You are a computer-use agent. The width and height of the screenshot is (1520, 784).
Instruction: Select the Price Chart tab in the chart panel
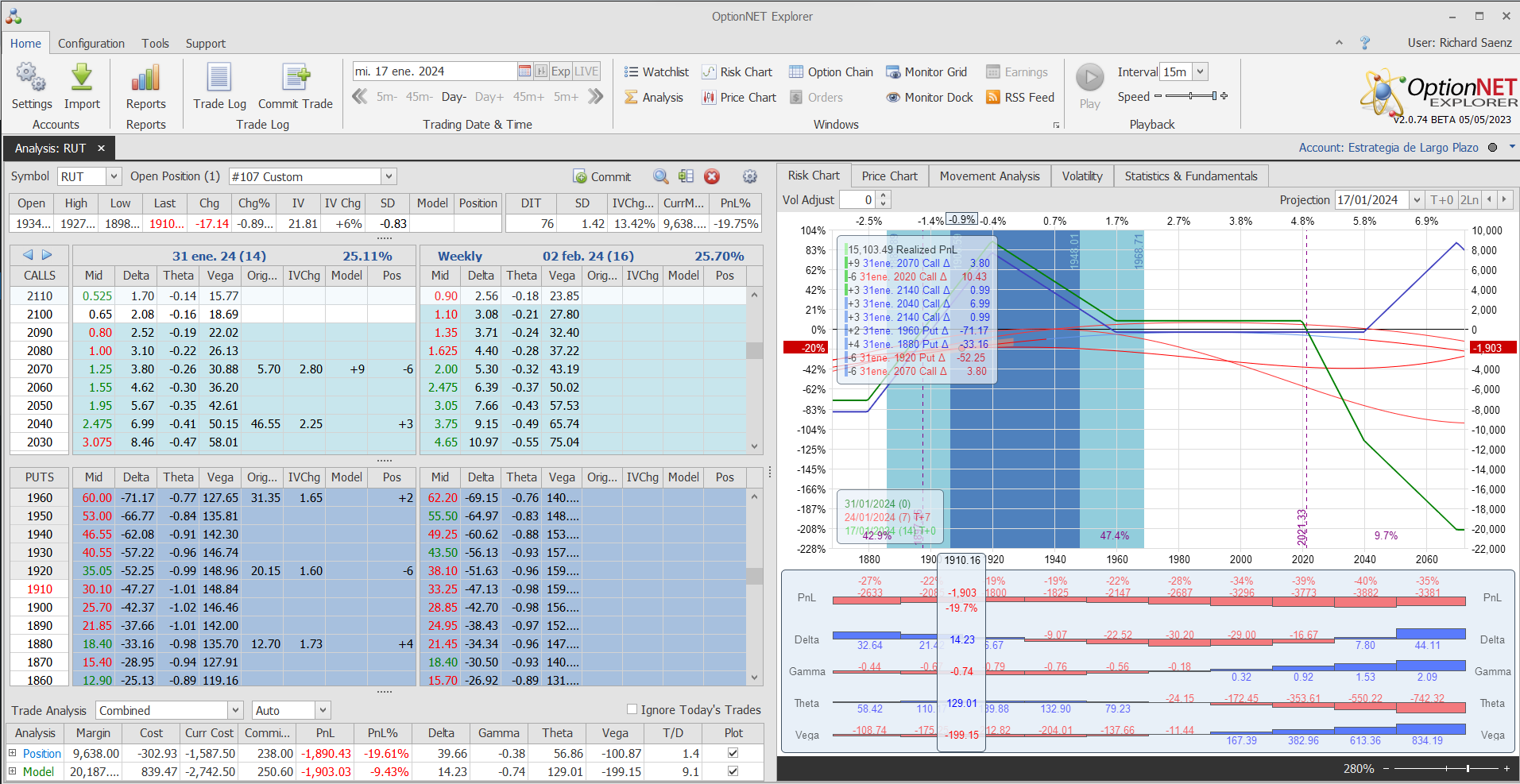[x=889, y=176]
